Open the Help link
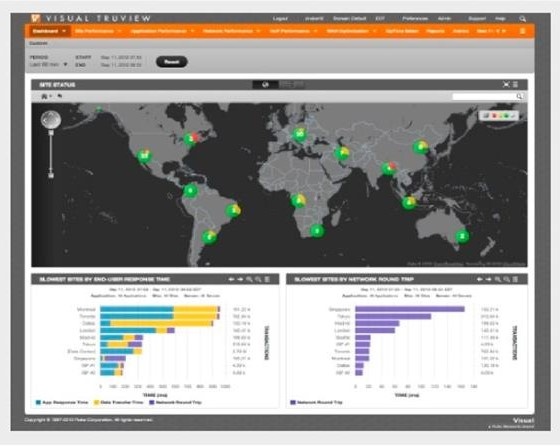 coord(500,19)
